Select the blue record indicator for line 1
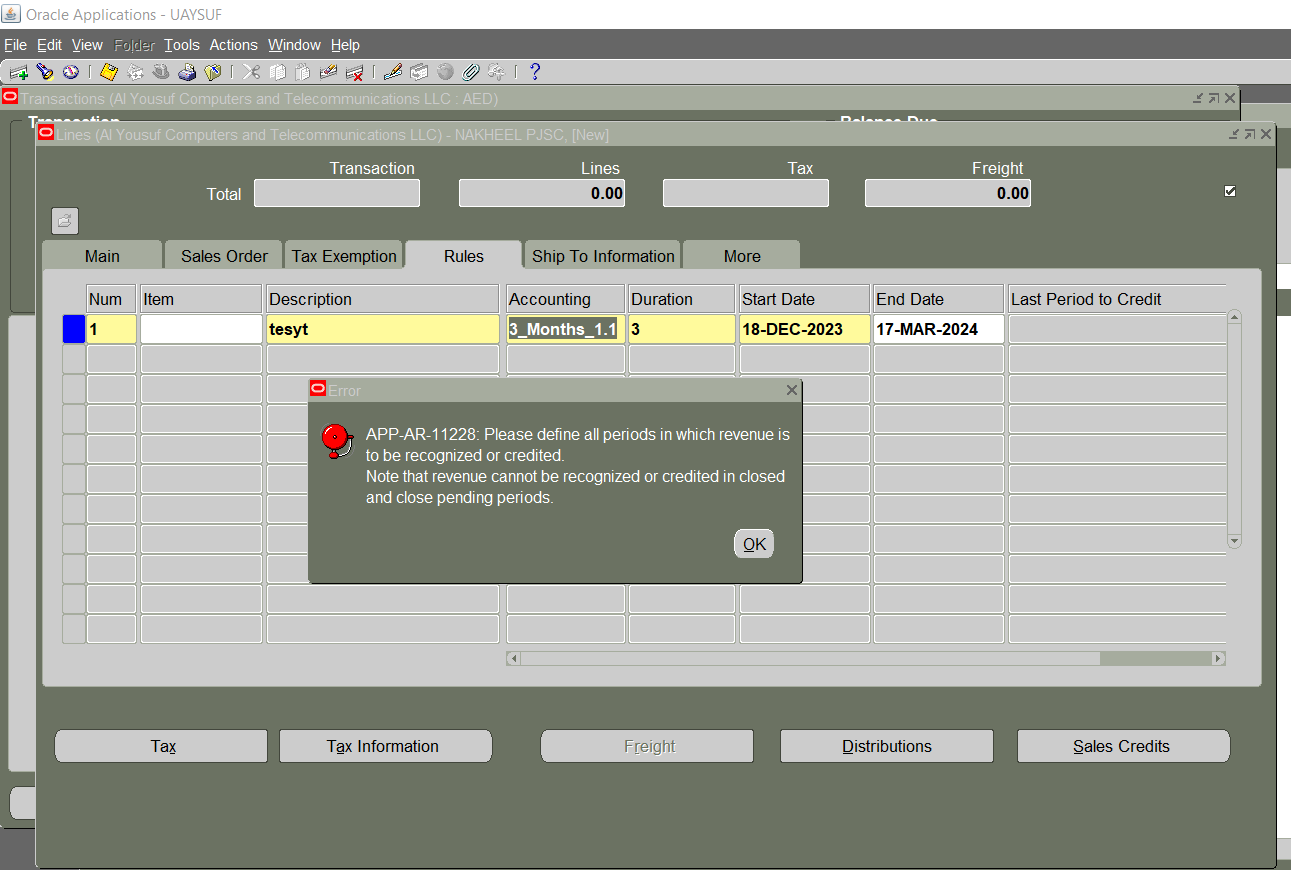This screenshot has width=1291, height=870. [x=73, y=328]
